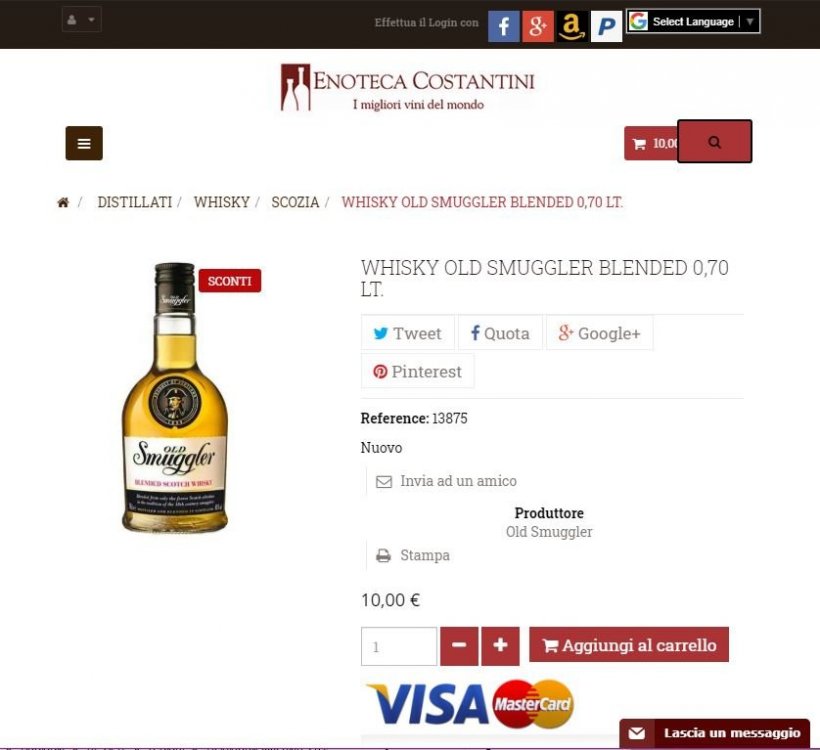Image resolution: width=820 pixels, height=750 pixels.
Task: Log in with the Amazon icon
Action: (x=572, y=26)
